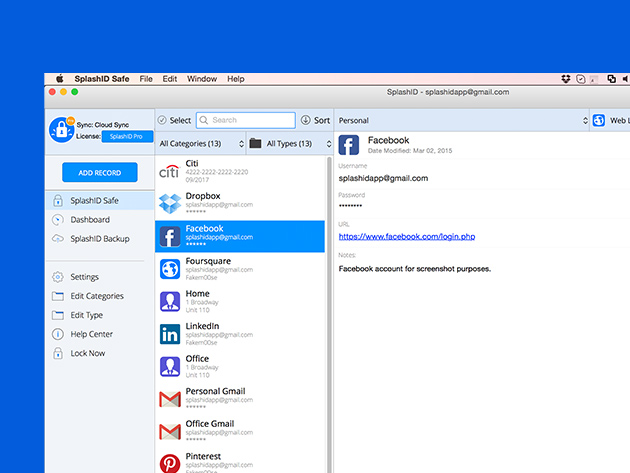
Task: Open the Personal category dropdown
Action: pos(462,121)
